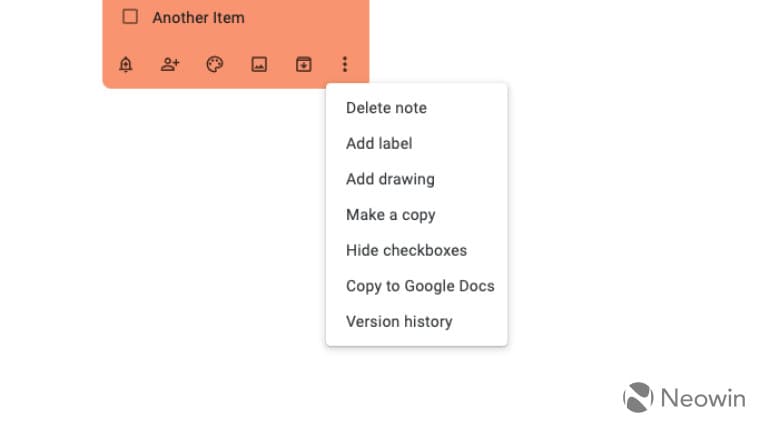The height and width of the screenshot is (428, 760).
Task: Select the Another Item list text
Action: coord(198,18)
